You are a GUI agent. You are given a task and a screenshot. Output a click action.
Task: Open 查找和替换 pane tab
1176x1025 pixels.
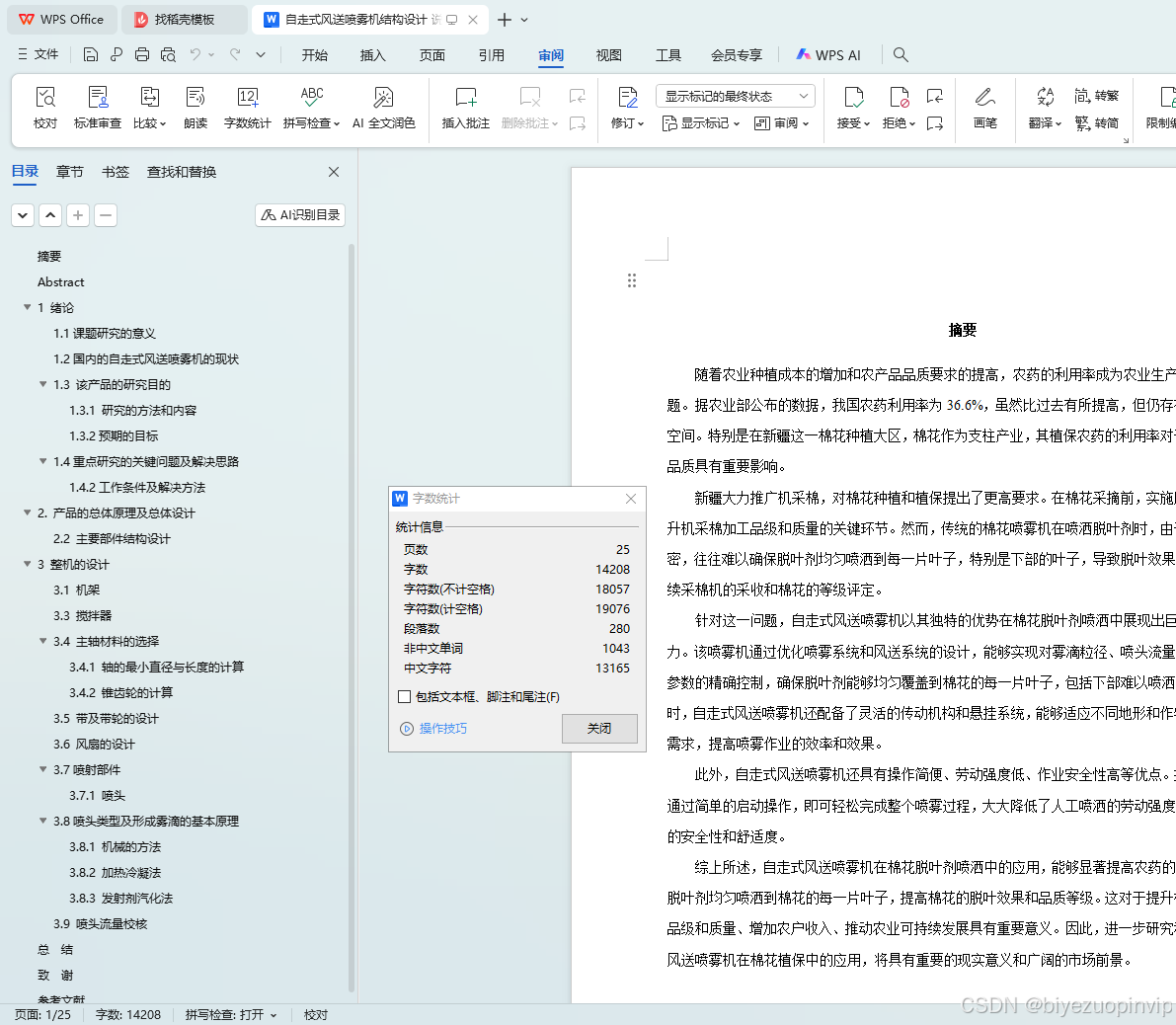tap(182, 172)
